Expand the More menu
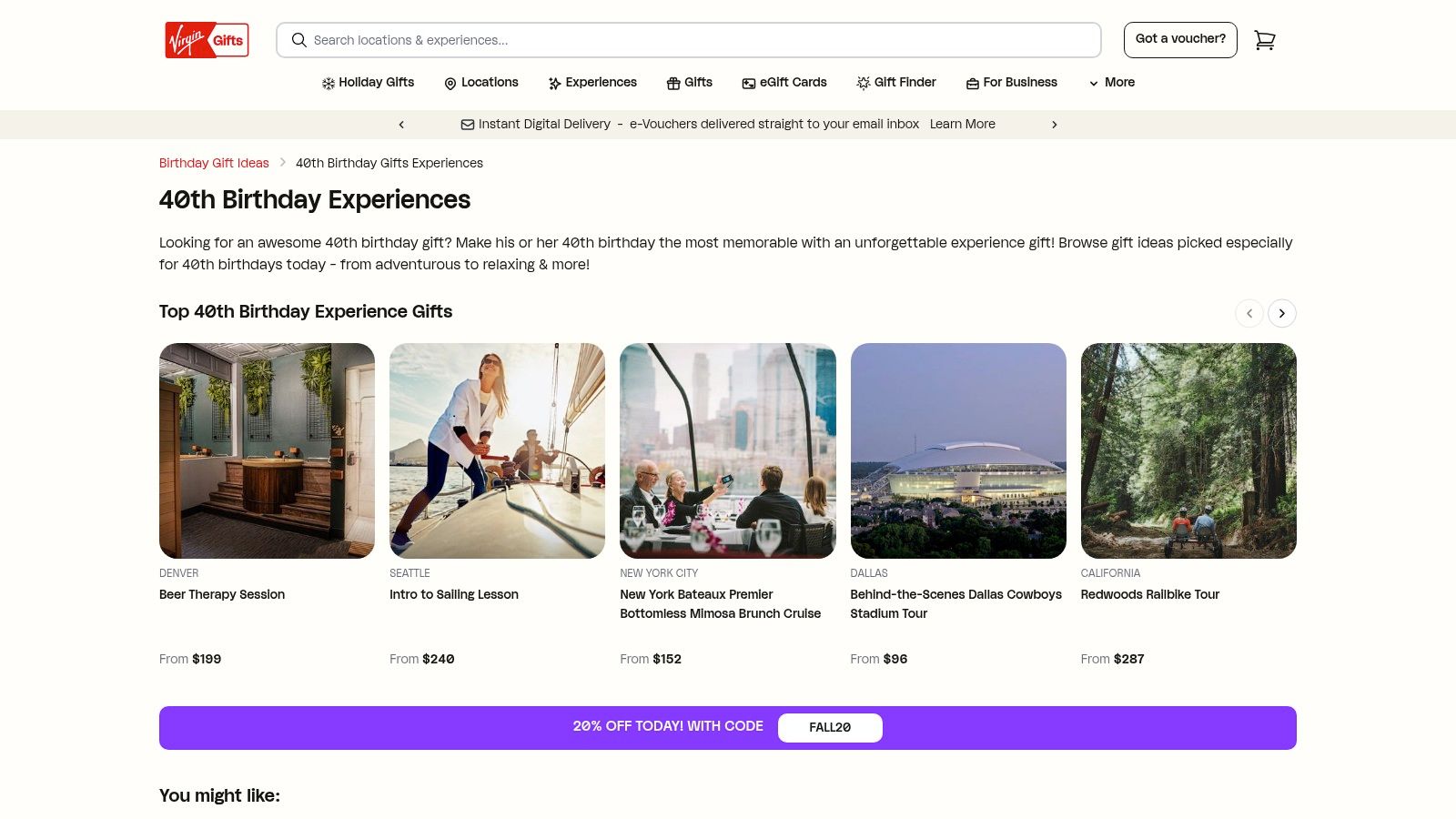This screenshot has width=1456, height=819. tap(1112, 83)
